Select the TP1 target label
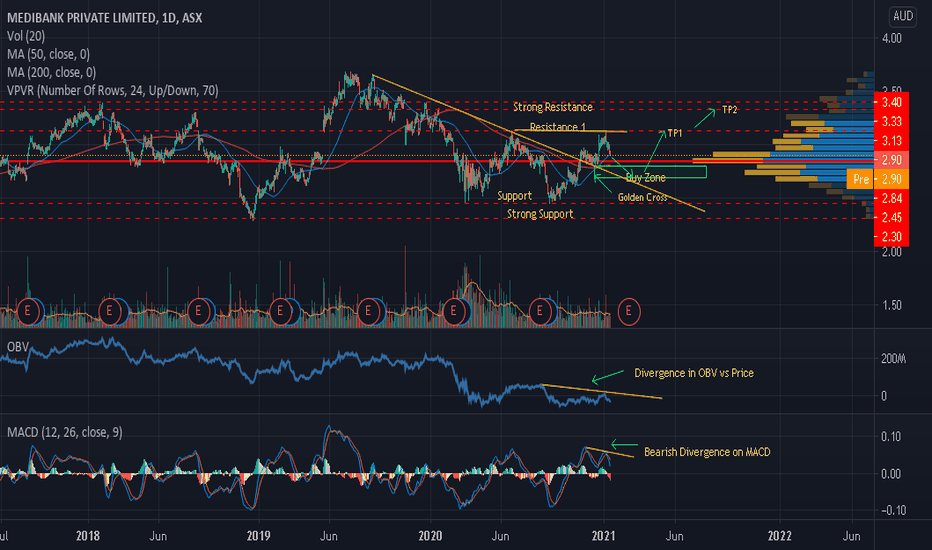This screenshot has width=932, height=550. tap(675, 133)
